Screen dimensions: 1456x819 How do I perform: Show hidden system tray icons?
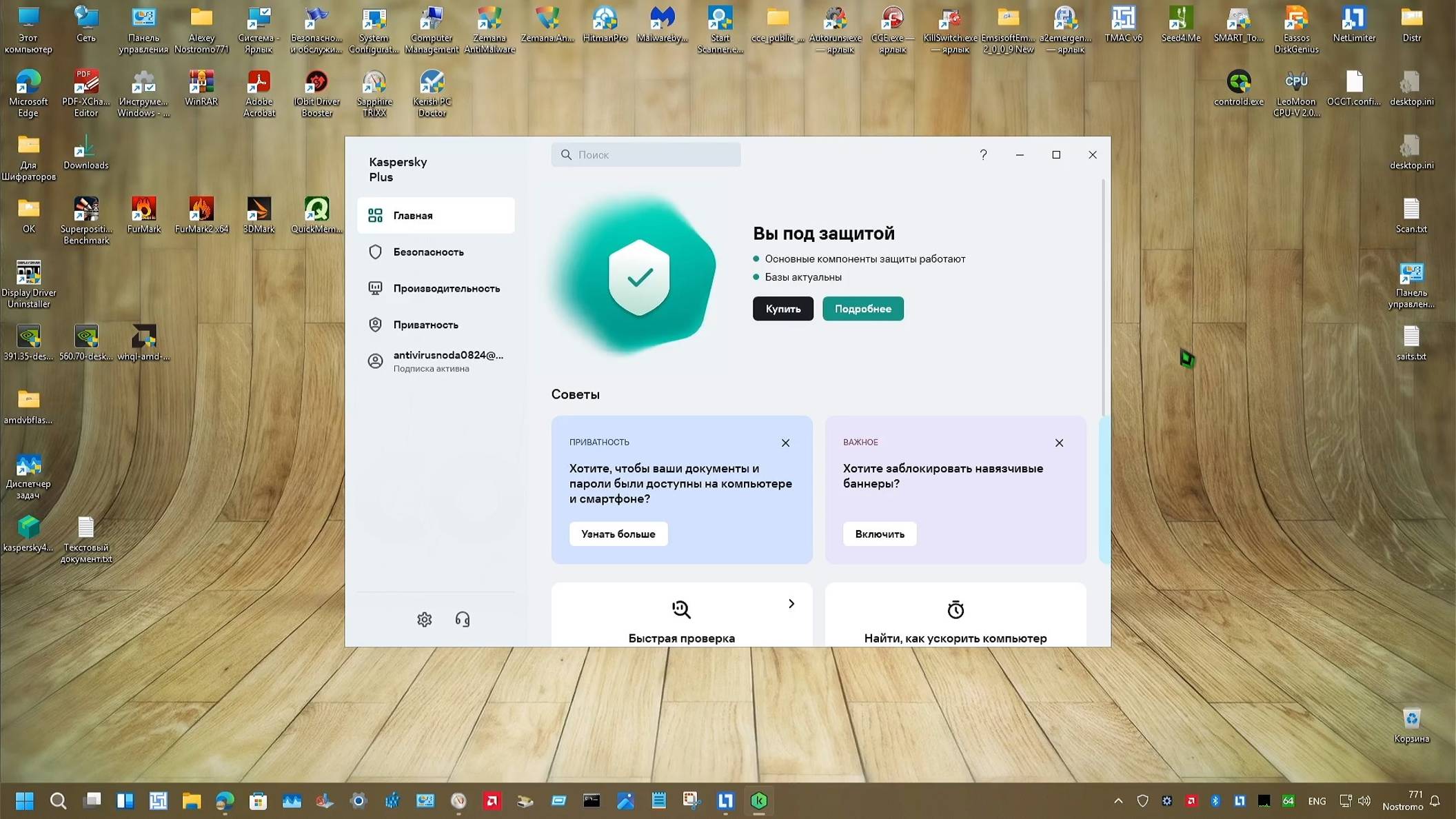[1118, 800]
